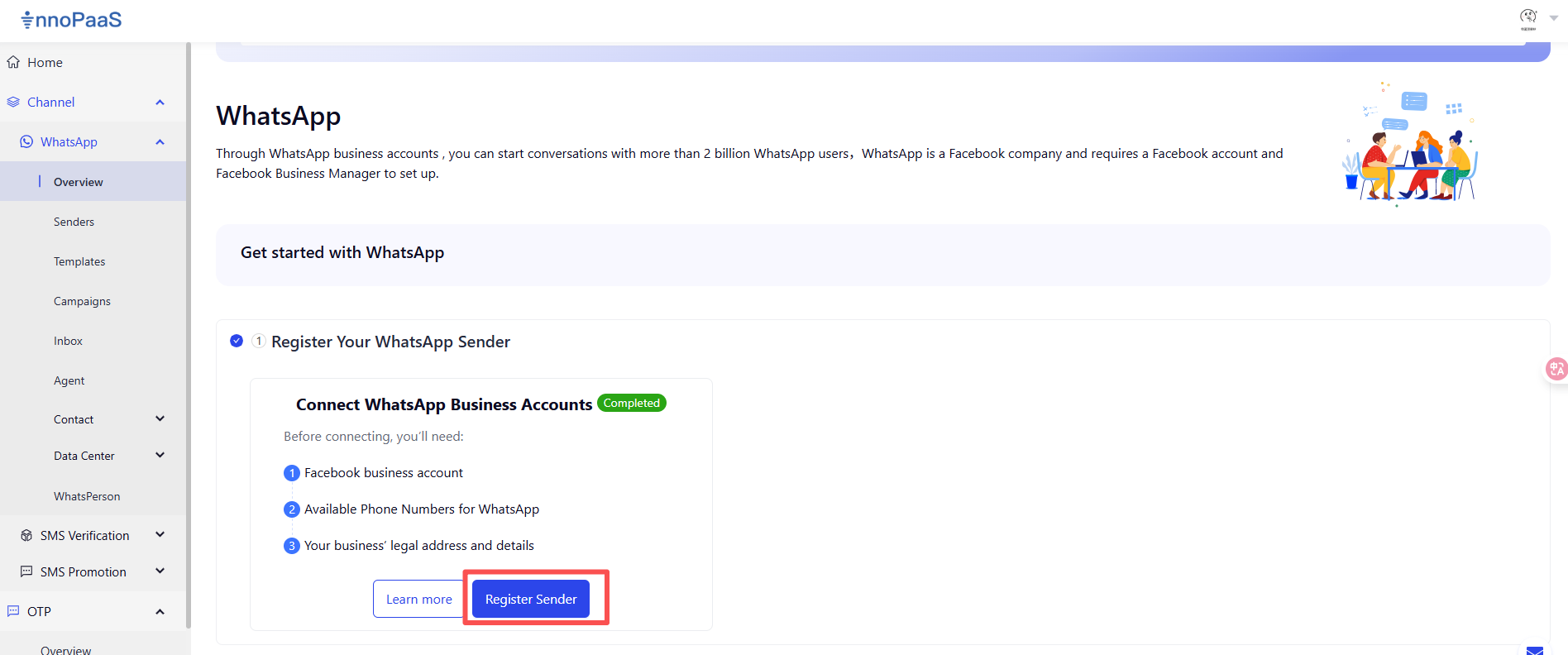The height and width of the screenshot is (655, 1568).
Task: Toggle the blue check beside Register Your WhatsApp Sender
Action: coord(237,341)
